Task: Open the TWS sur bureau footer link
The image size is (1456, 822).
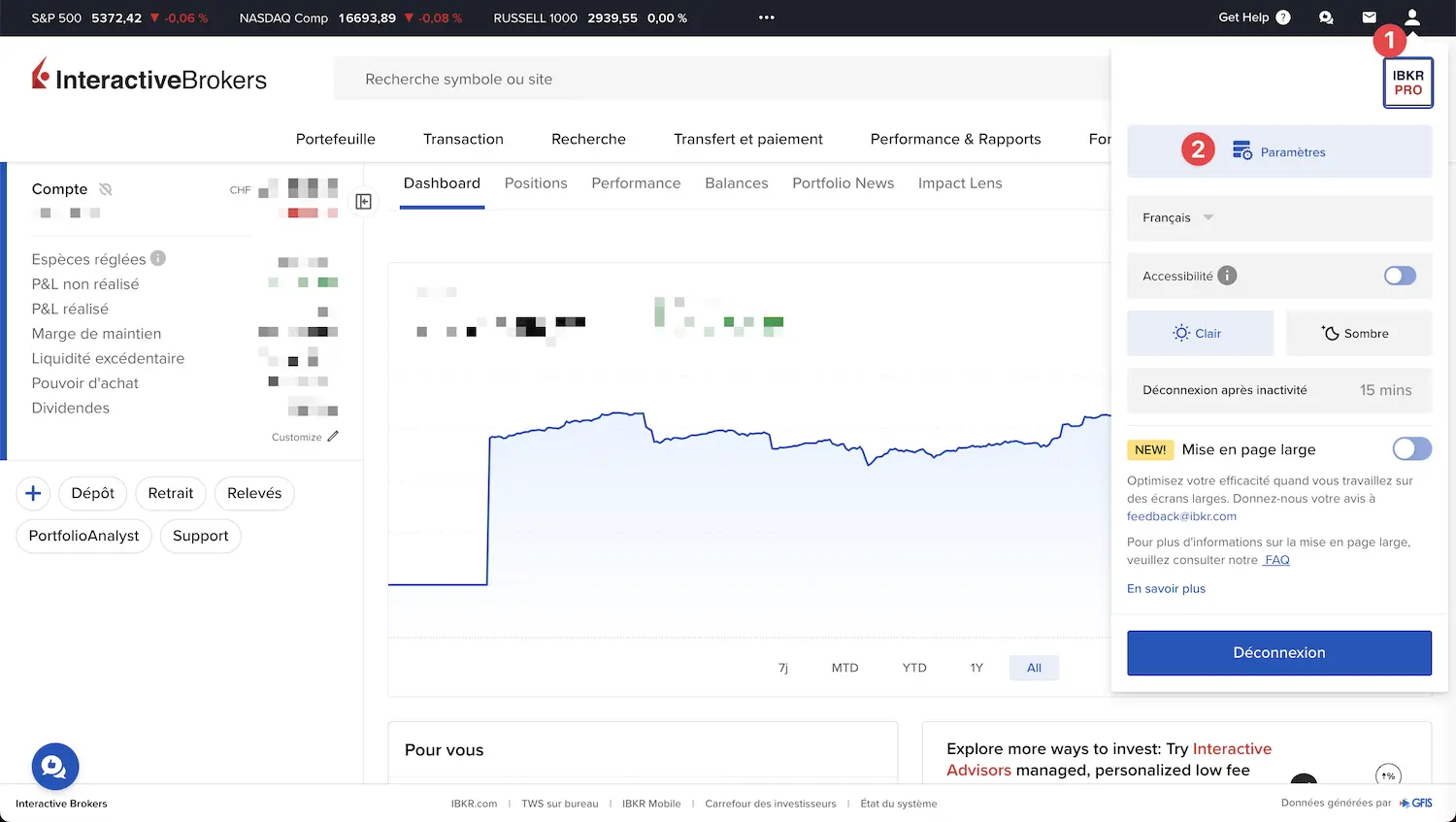Action: pos(560,804)
